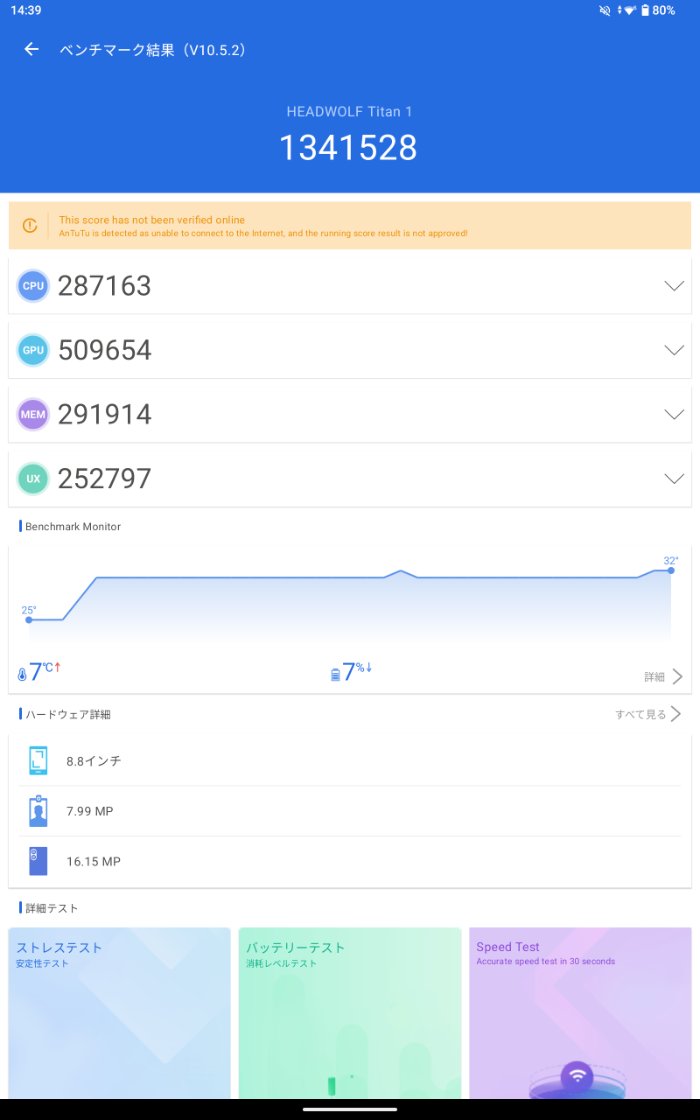Tap the back arrow in header

tap(32, 49)
